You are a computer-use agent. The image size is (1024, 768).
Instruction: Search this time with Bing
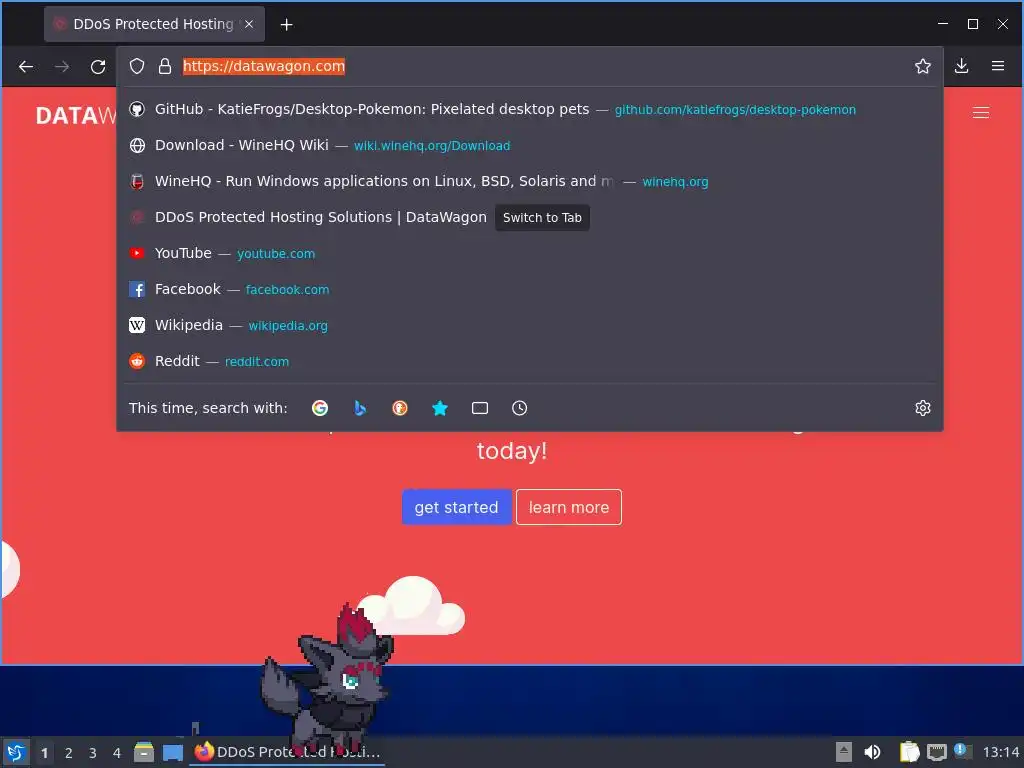coord(360,408)
